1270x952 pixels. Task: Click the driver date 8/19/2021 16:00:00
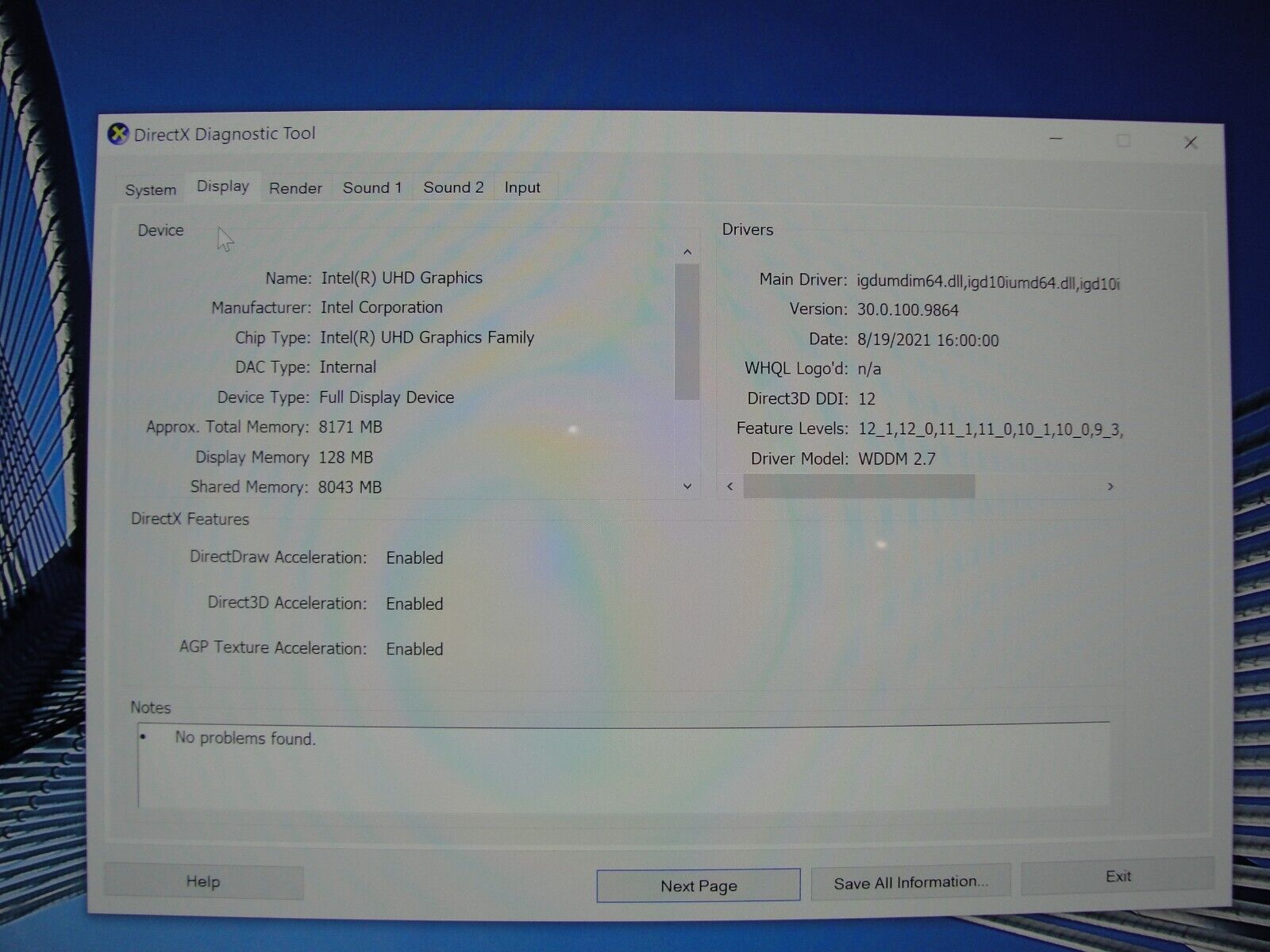pyautogui.click(x=928, y=340)
